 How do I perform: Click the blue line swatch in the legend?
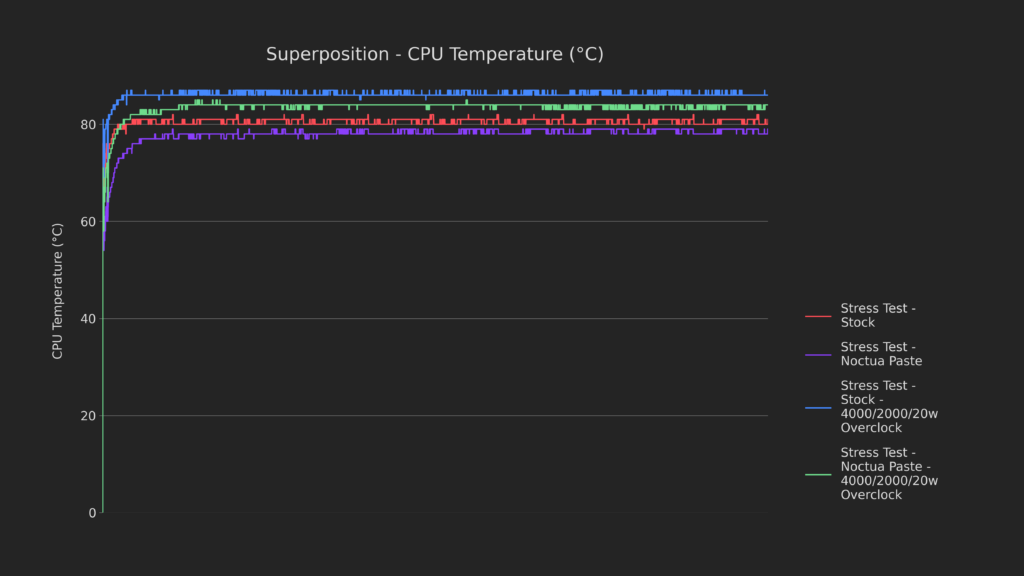coord(818,406)
